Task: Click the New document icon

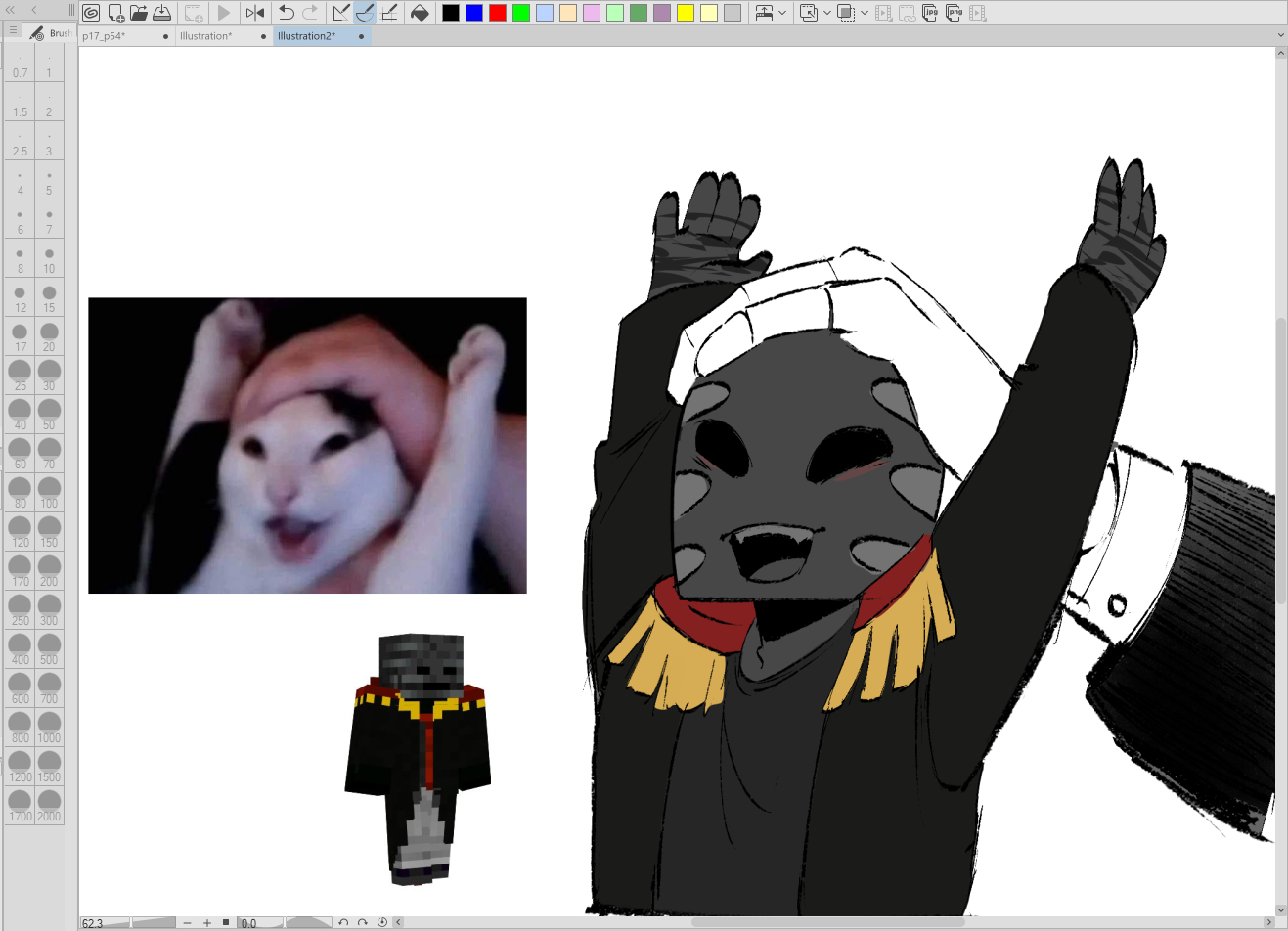Action: point(115,13)
